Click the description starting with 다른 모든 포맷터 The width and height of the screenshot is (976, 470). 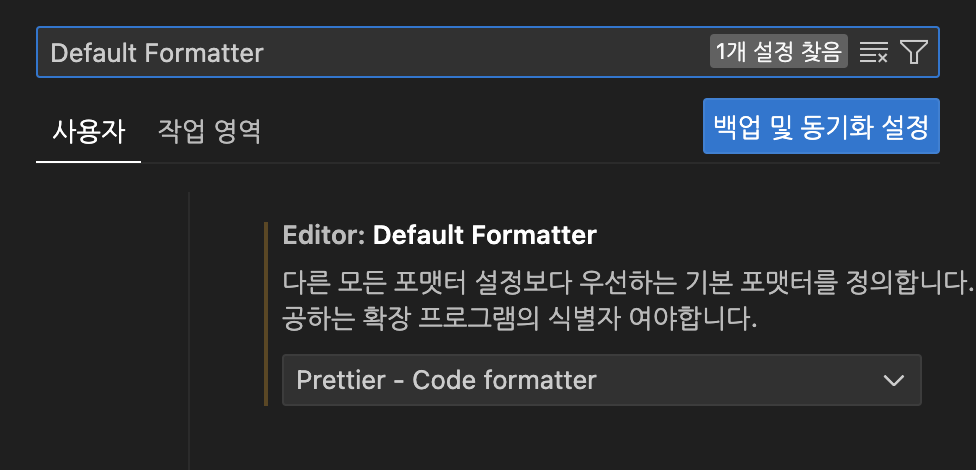629,301
